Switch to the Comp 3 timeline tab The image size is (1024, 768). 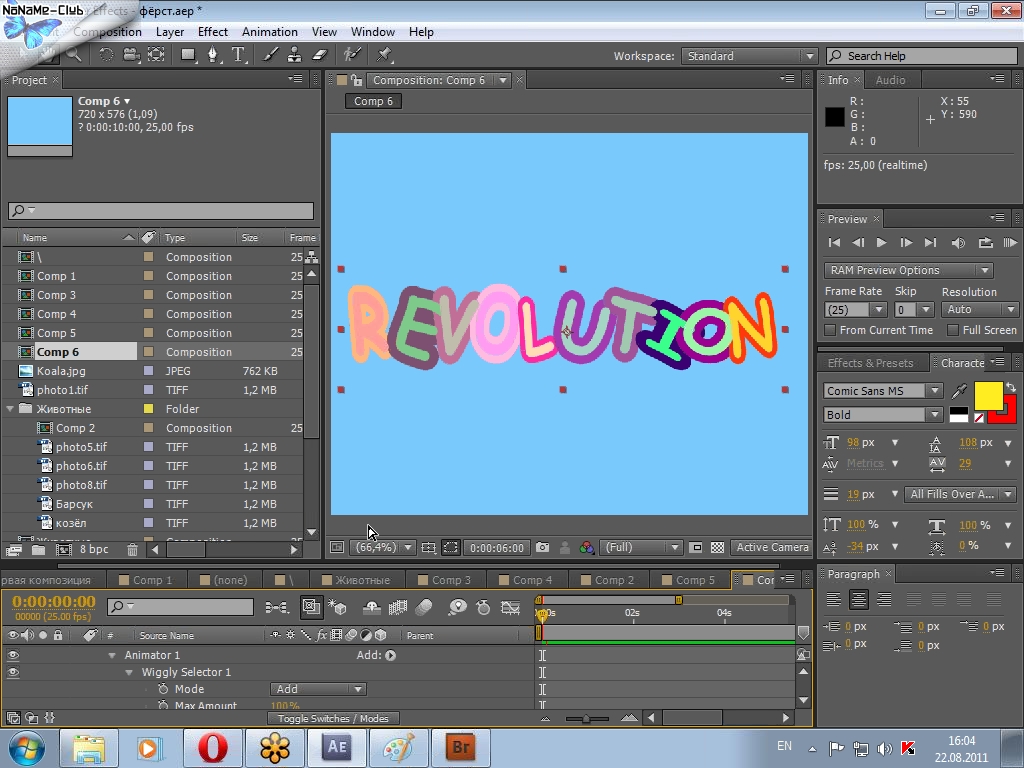coord(451,580)
